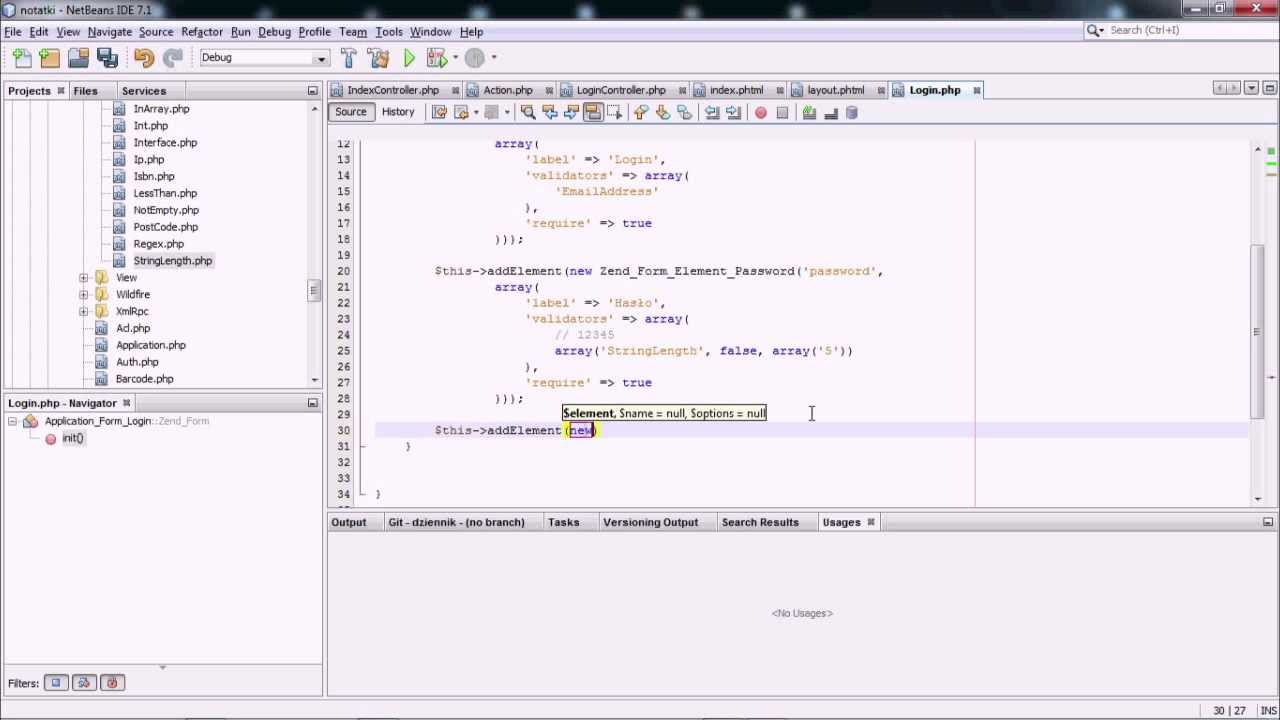This screenshot has height=720, width=1280.
Task: Switch to the Search Results output tab
Action: [x=760, y=522]
